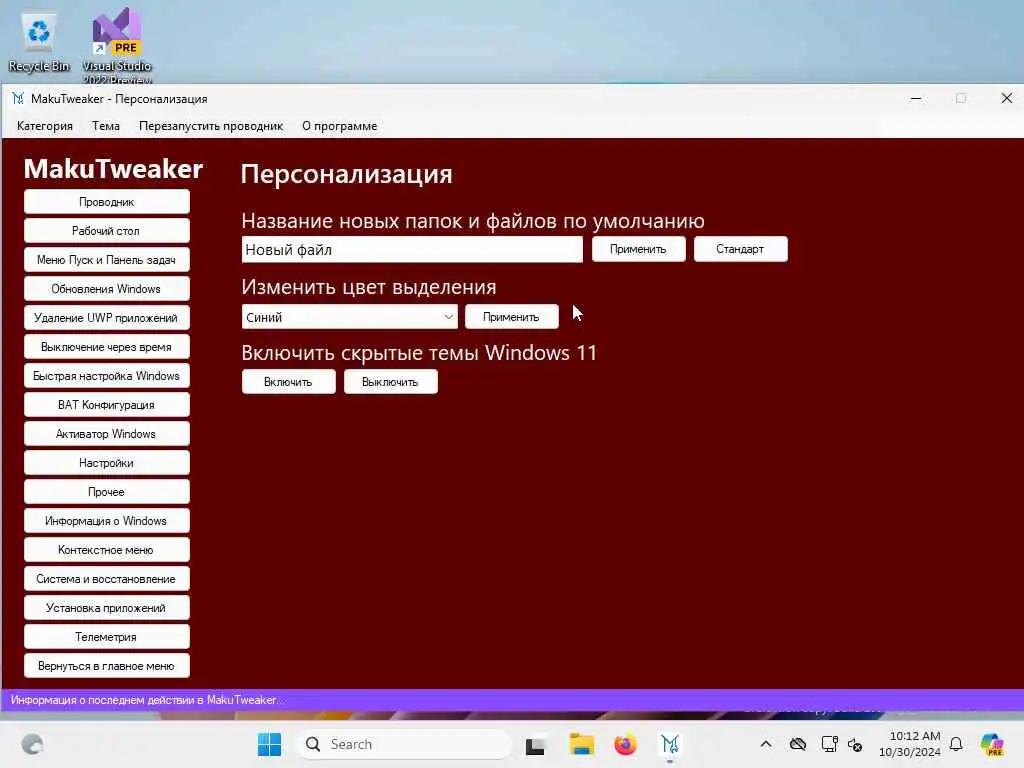The image size is (1024, 768).
Task: Open the О программе menu
Action: point(340,126)
